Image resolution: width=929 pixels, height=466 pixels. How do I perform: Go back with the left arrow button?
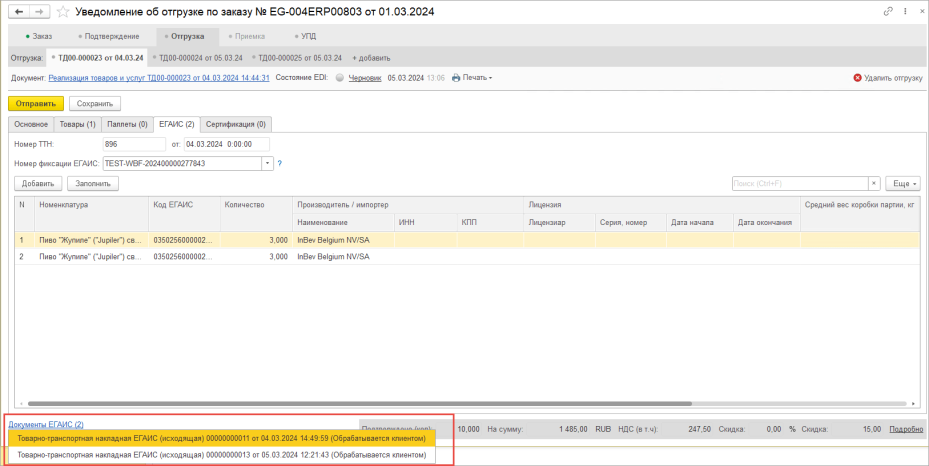20,12
